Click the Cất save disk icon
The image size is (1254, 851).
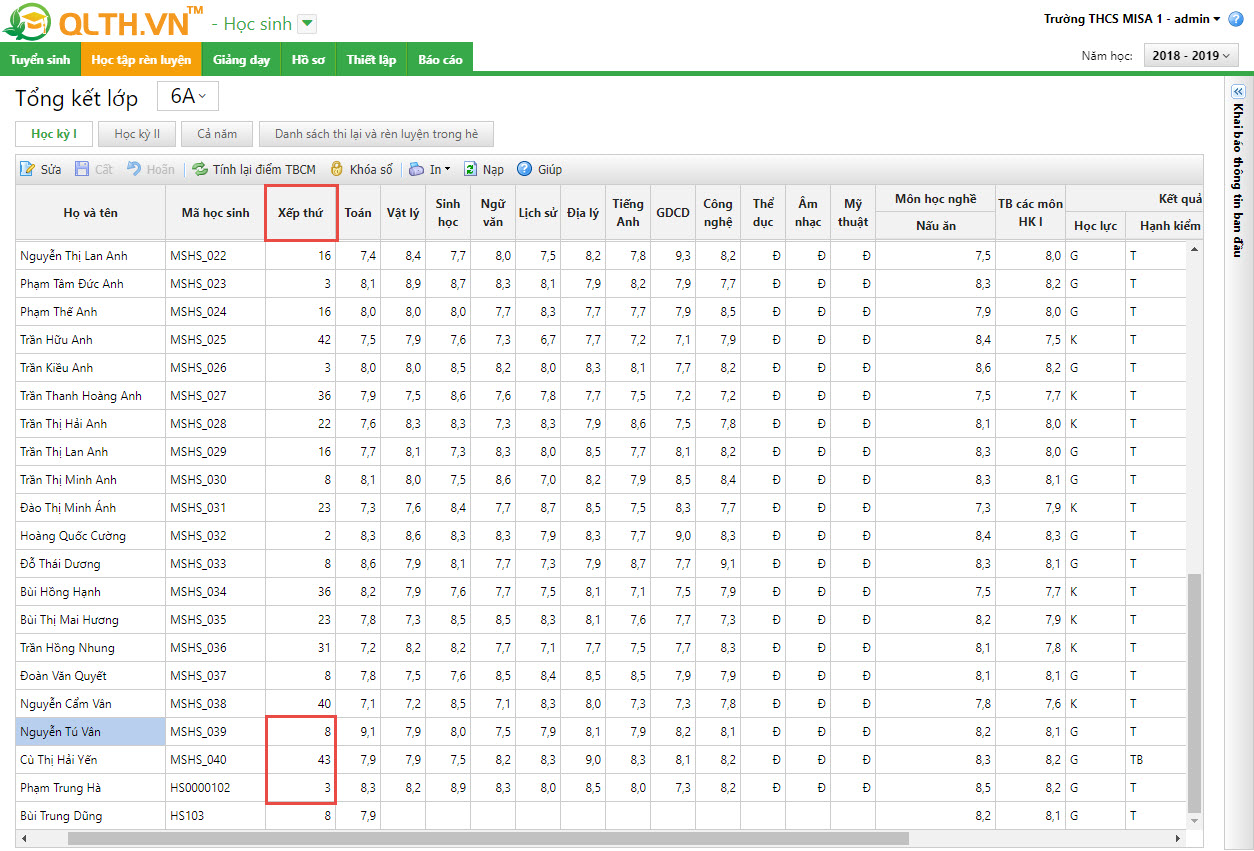pyautogui.click(x=82, y=169)
